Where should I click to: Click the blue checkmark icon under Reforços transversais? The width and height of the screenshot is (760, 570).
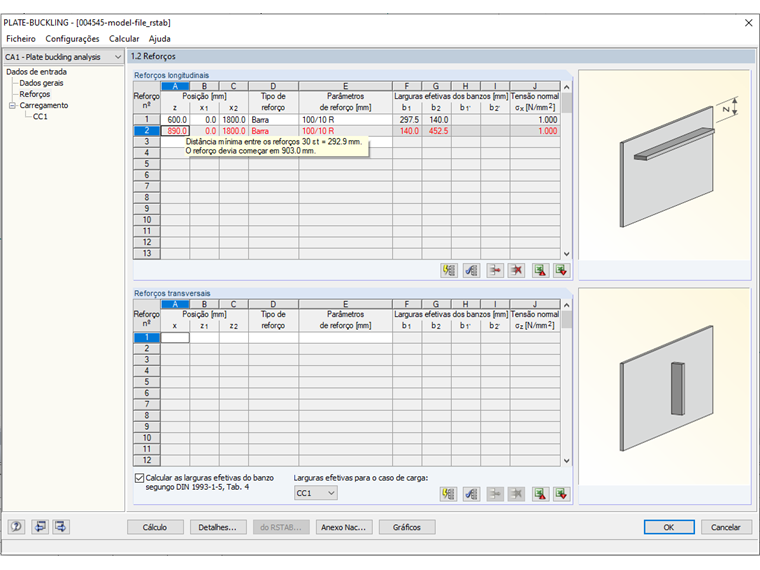point(471,494)
